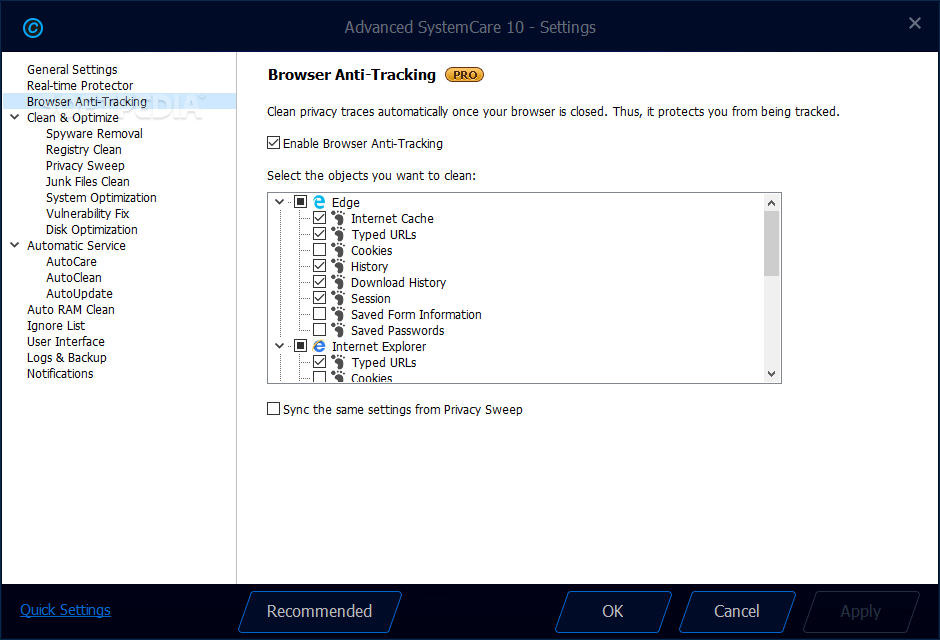Click the object list scroll up arrow

(x=772, y=203)
